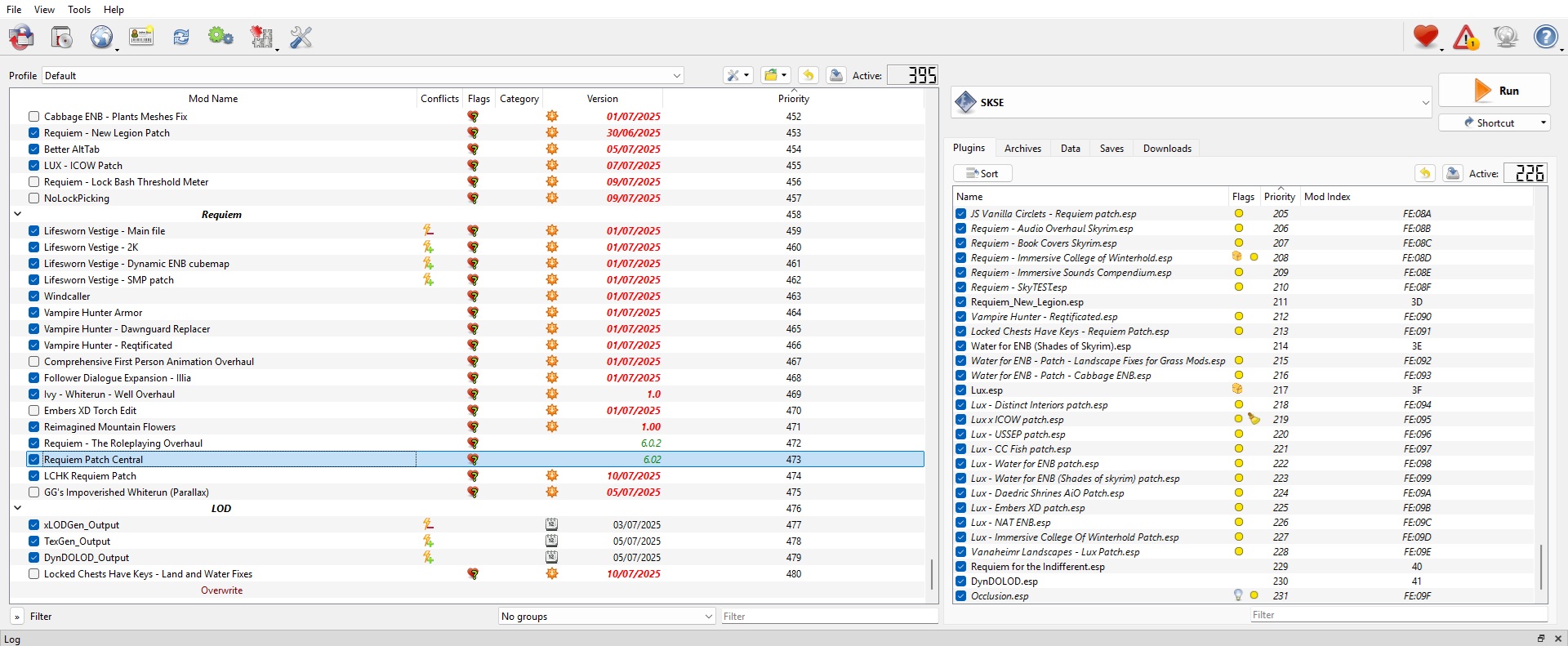This screenshot has width=1568, height=646.
Task: Switch to the Archives tab
Action: [x=1022, y=148]
